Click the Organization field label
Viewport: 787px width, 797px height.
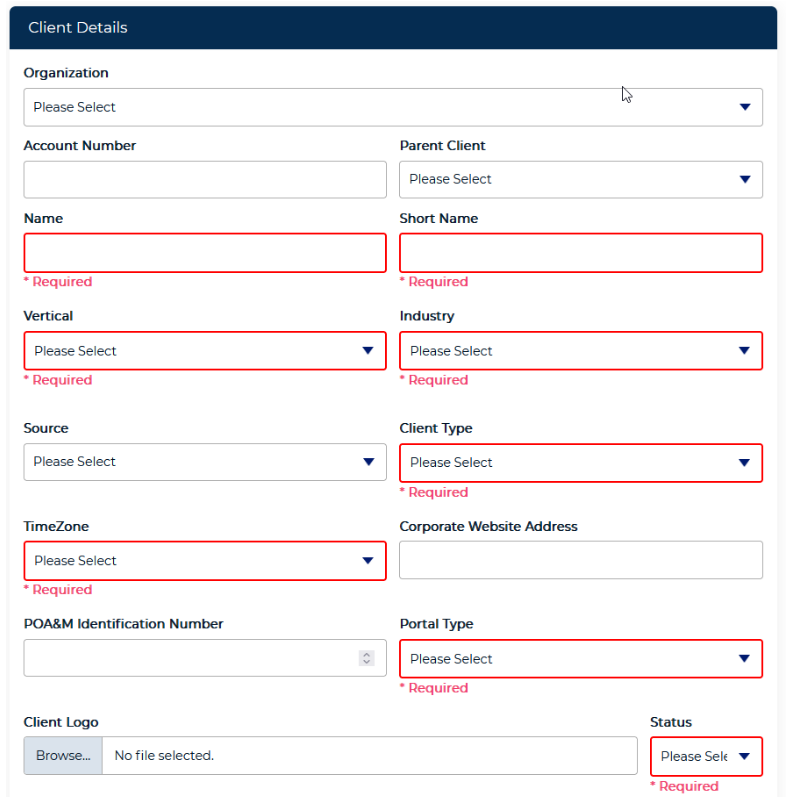pyautogui.click(x=66, y=73)
